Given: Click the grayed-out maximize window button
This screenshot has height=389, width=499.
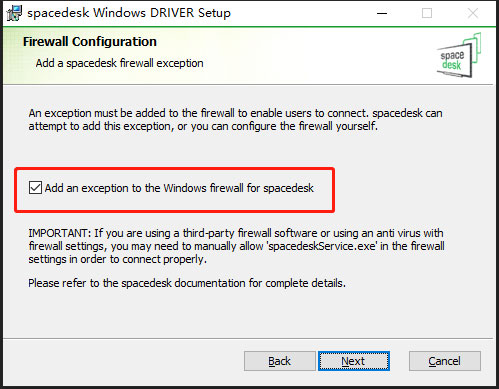Looking at the screenshot, I should point(427,13).
